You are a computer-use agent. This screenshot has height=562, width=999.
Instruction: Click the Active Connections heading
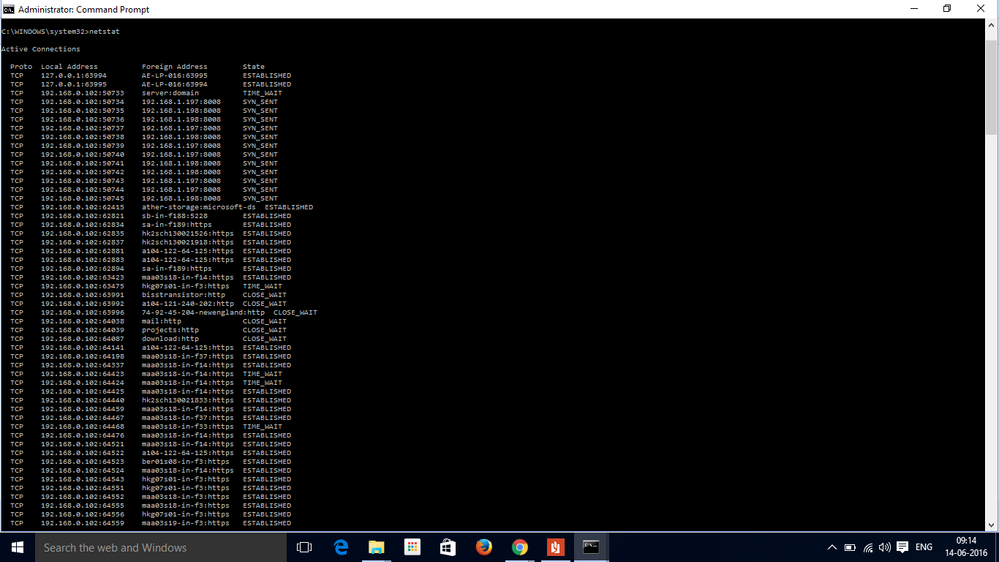[x=41, y=49]
